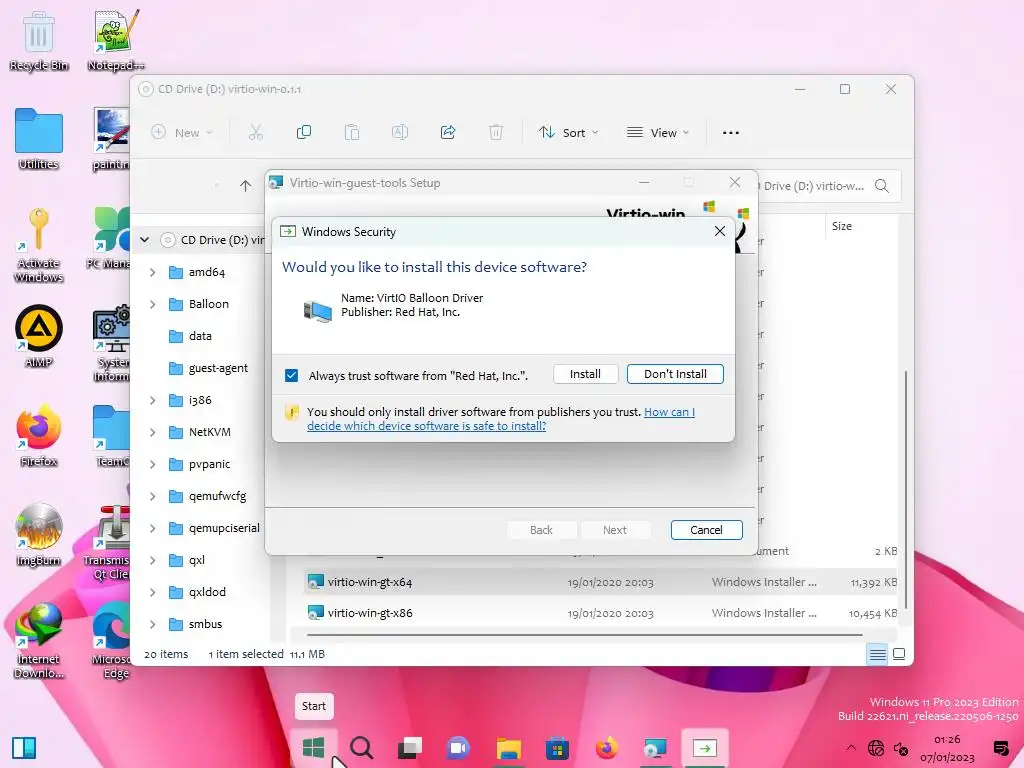The width and height of the screenshot is (1024, 768).
Task: Open File Explorer from the taskbar
Action: [508, 748]
